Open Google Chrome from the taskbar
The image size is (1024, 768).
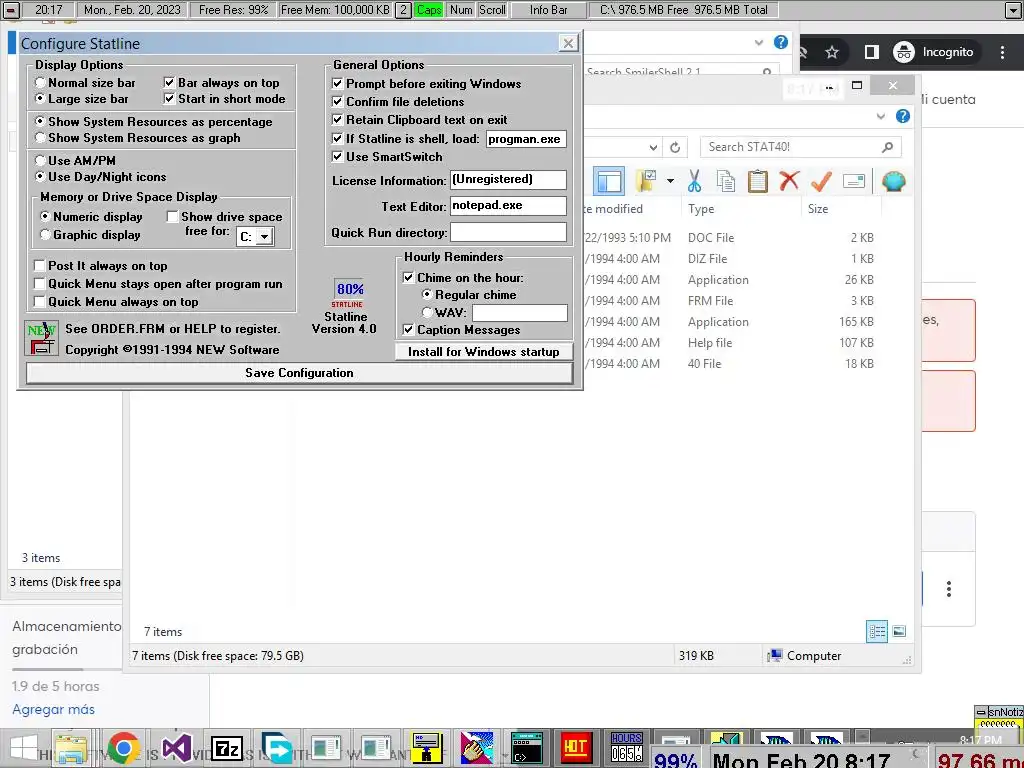pos(123,748)
